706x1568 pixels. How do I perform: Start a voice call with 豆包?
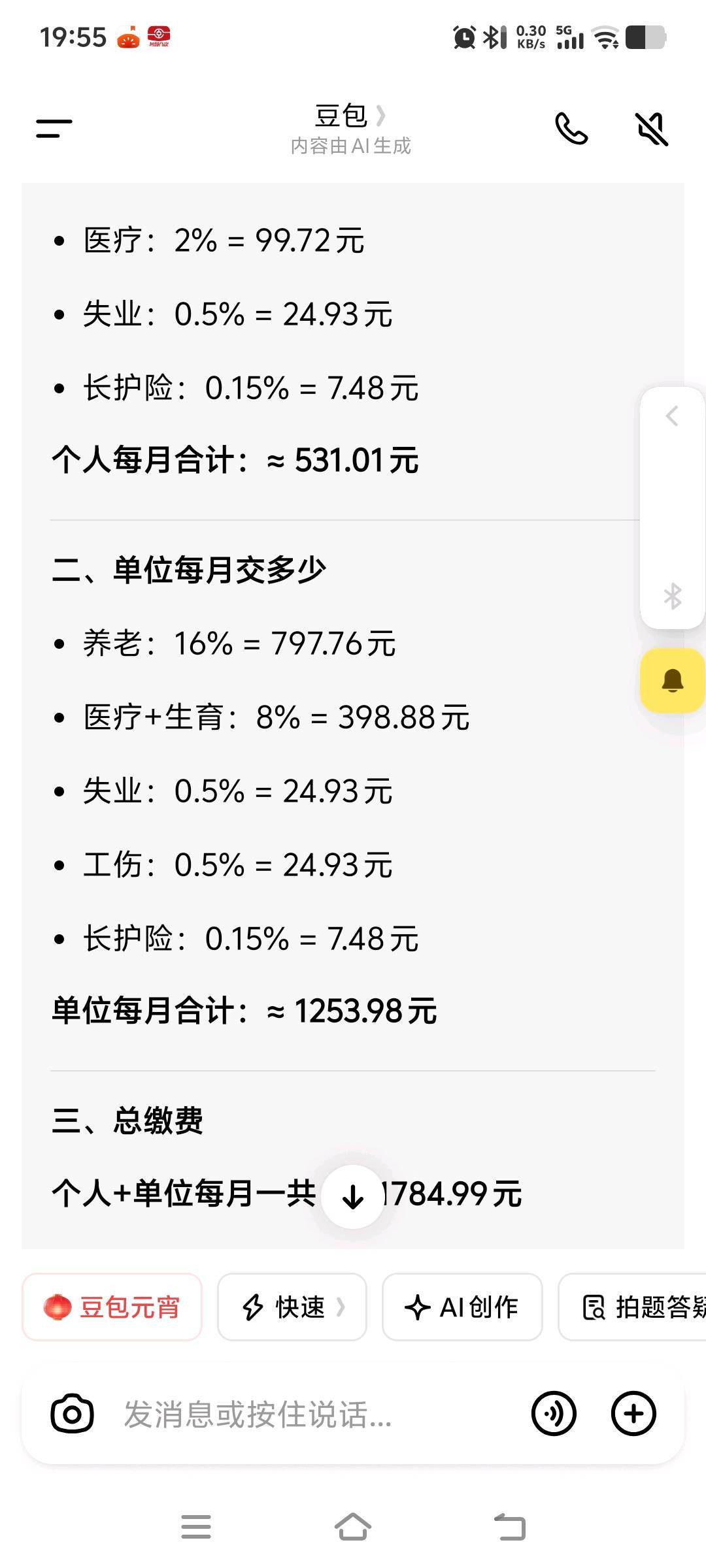coord(571,128)
